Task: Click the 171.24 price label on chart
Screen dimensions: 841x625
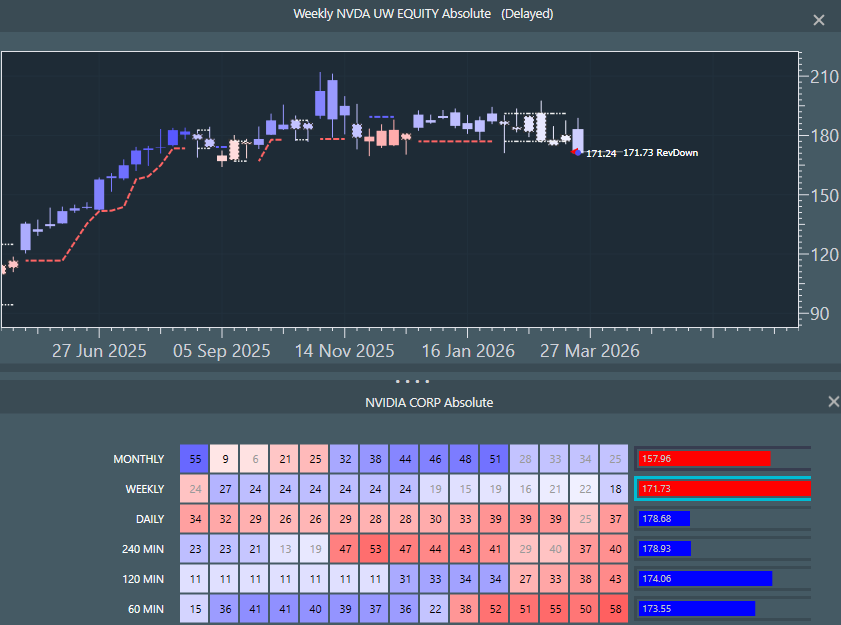Action: tap(601, 154)
